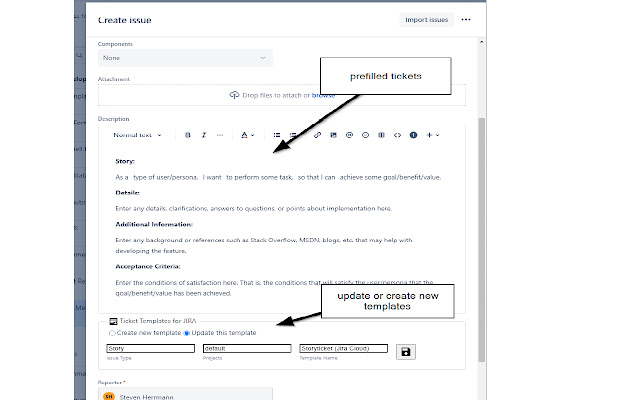The image size is (640, 400).
Task: Click the Template Name input field
Action: tap(343, 349)
